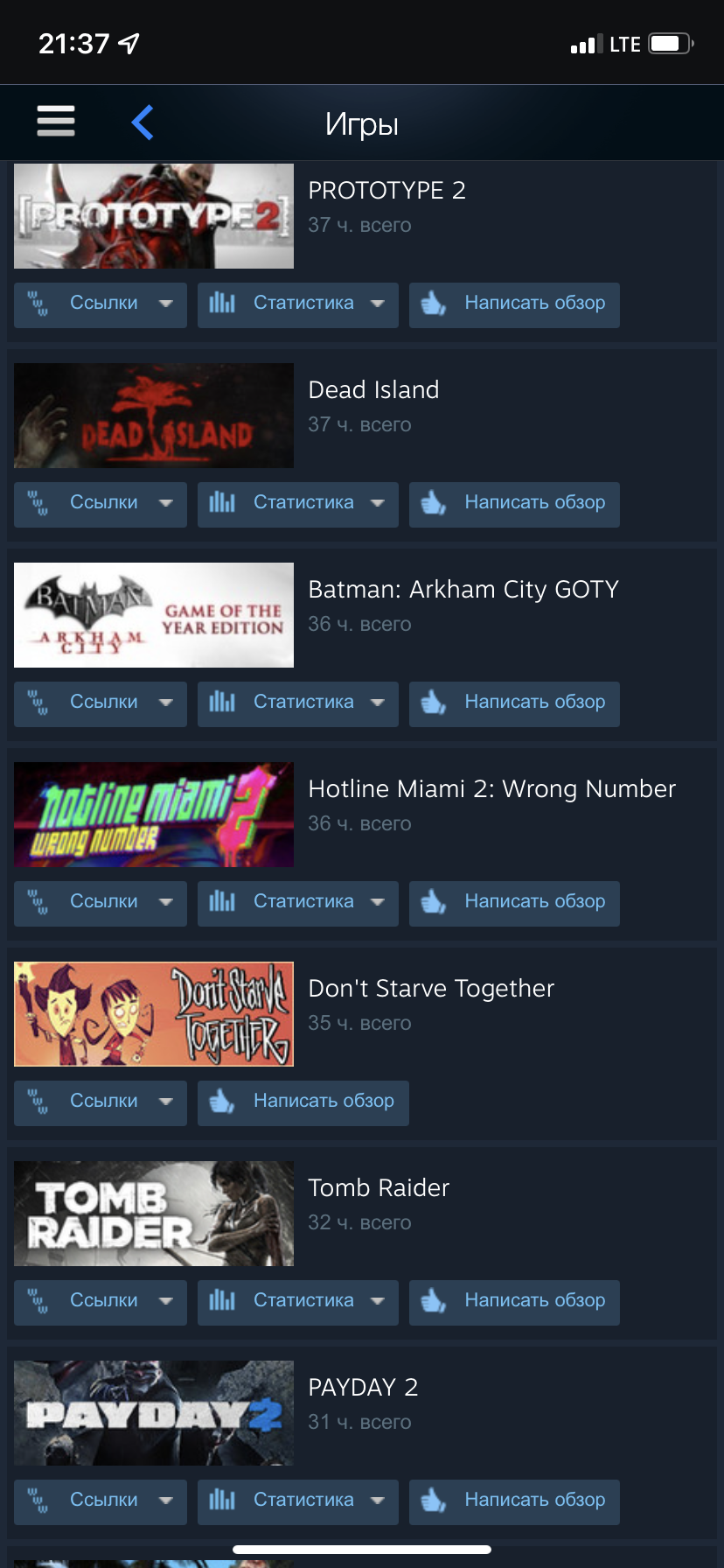Open the PAYDAY 2 banner image
Image resolution: width=724 pixels, height=1568 pixels.
pyautogui.click(x=154, y=1413)
